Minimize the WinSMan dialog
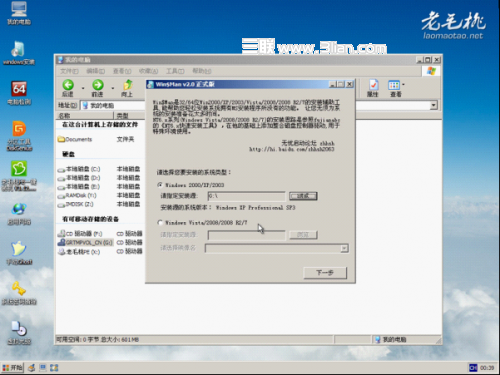500x375 pixels. click(333, 84)
